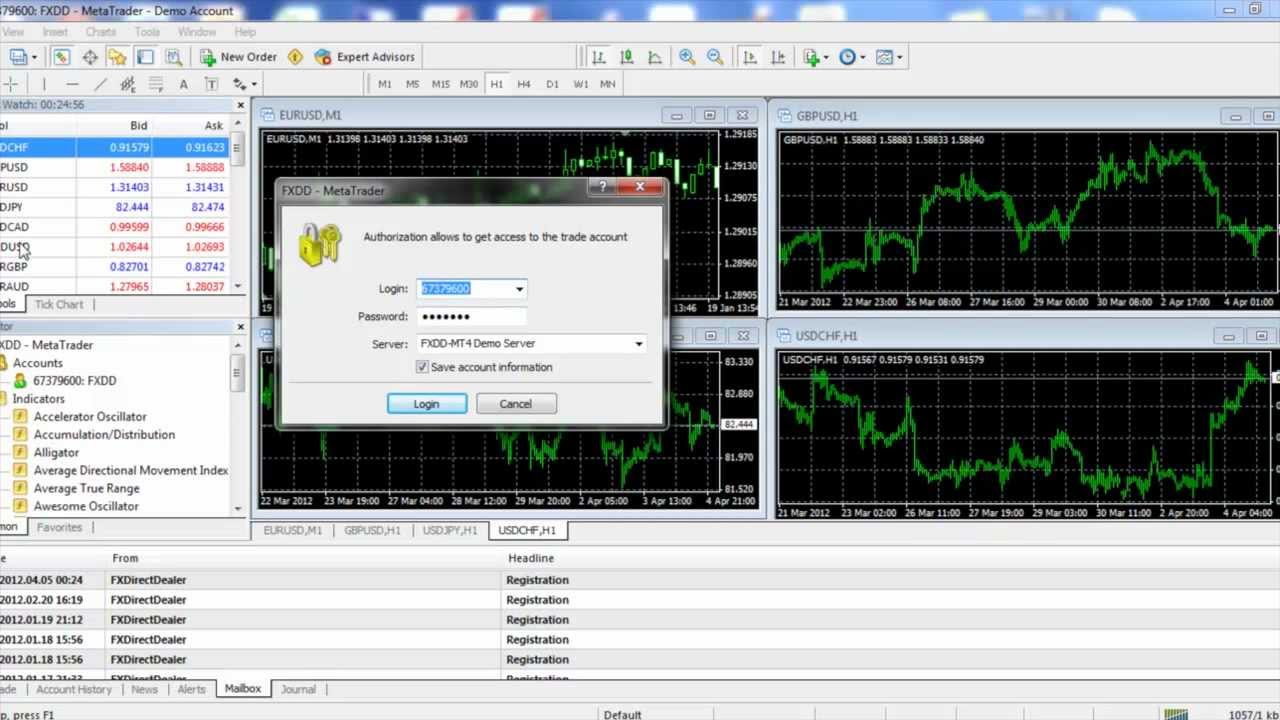Viewport: 1280px width, 720px height.
Task: Toggle Expert Advisors button
Action: pyautogui.click(x=365, y=57)
